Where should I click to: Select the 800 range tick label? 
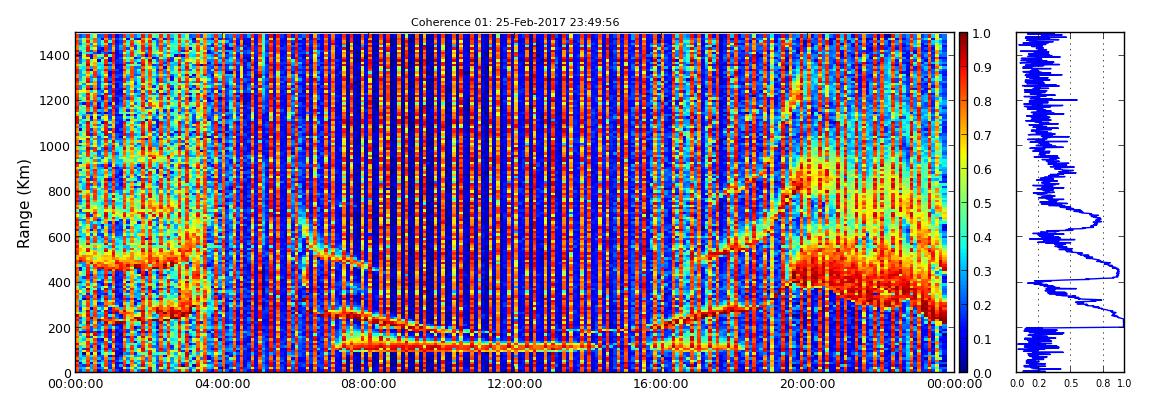click(x=60, y=191)
